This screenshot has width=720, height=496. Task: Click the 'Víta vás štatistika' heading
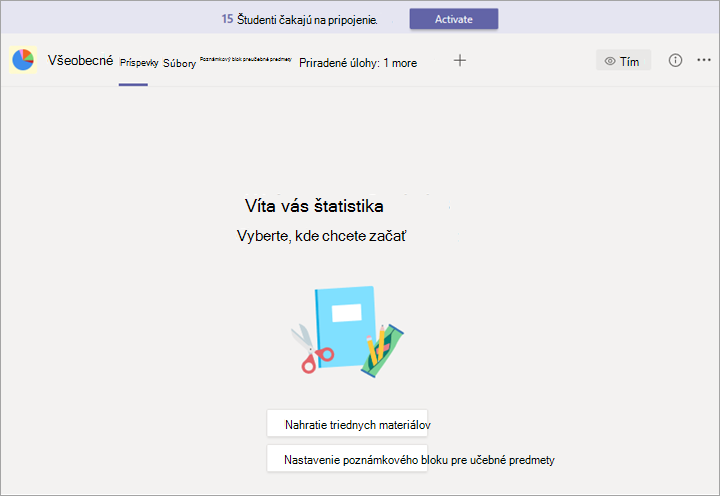[314, 206]
